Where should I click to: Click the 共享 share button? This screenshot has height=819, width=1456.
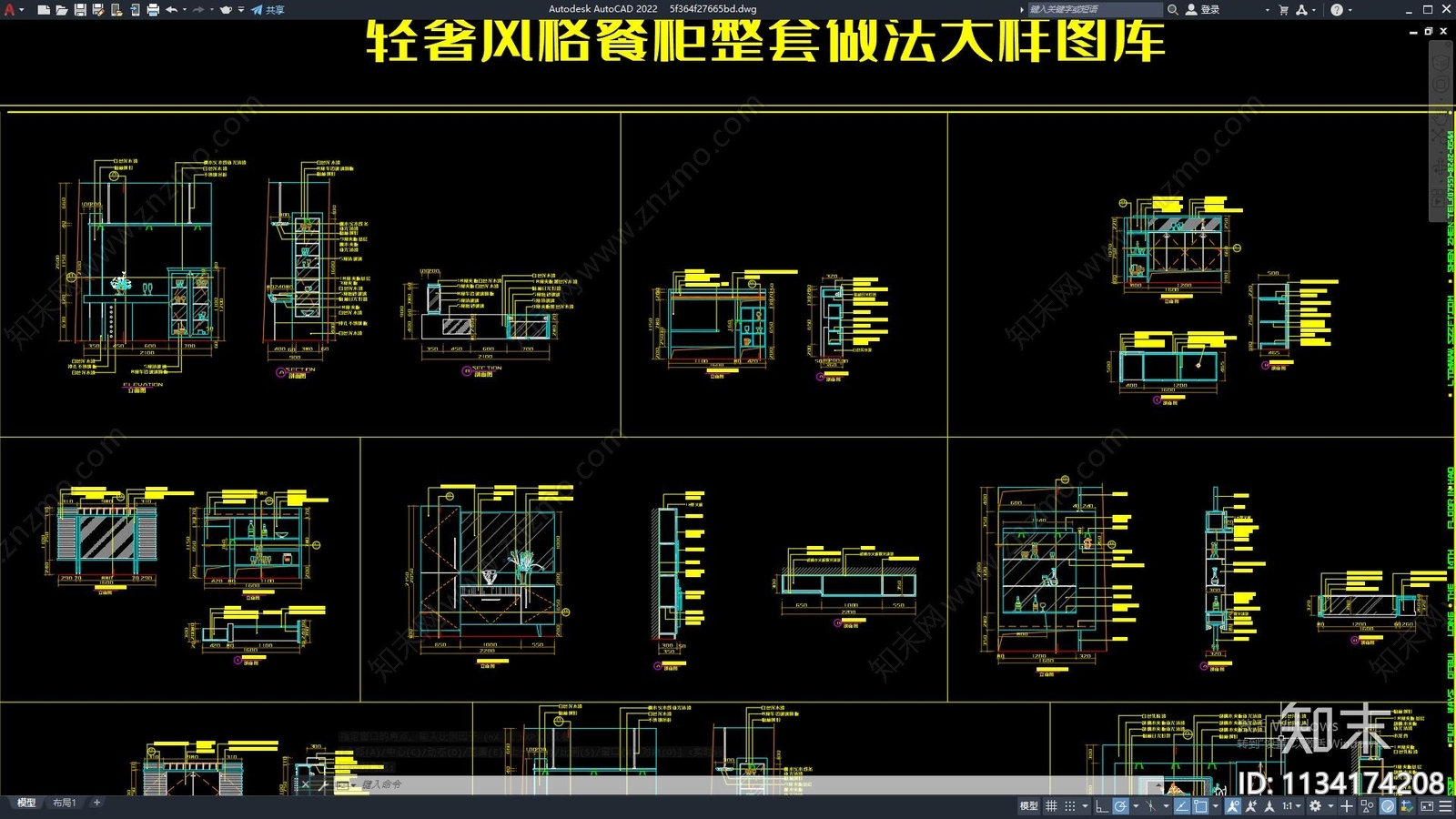click(268, 9)
